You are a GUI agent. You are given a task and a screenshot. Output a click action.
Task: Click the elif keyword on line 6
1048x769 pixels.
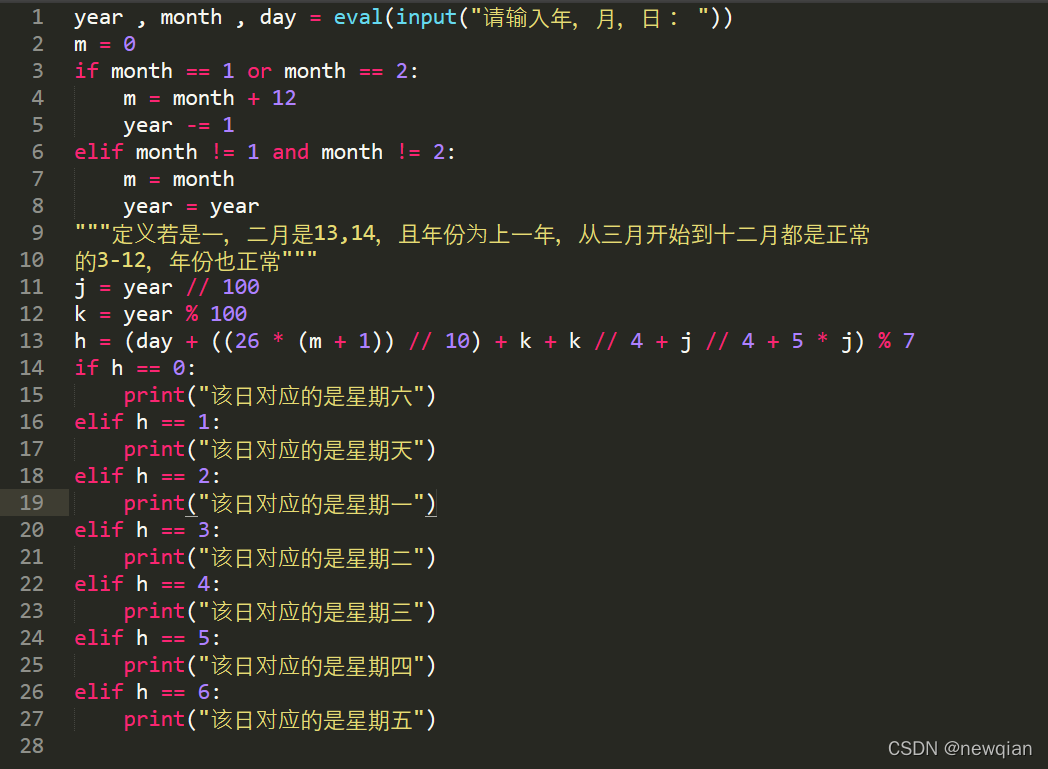(98, 151)
